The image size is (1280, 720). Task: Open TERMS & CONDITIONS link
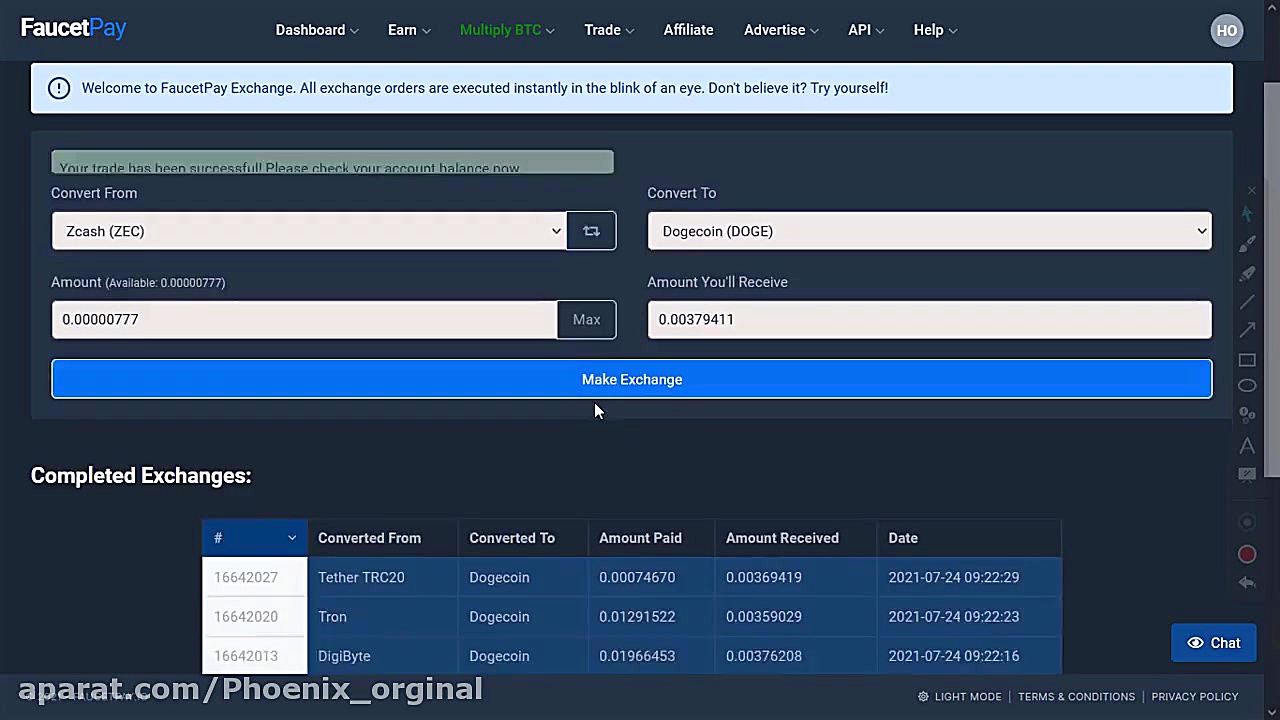tap(1076, 697)
